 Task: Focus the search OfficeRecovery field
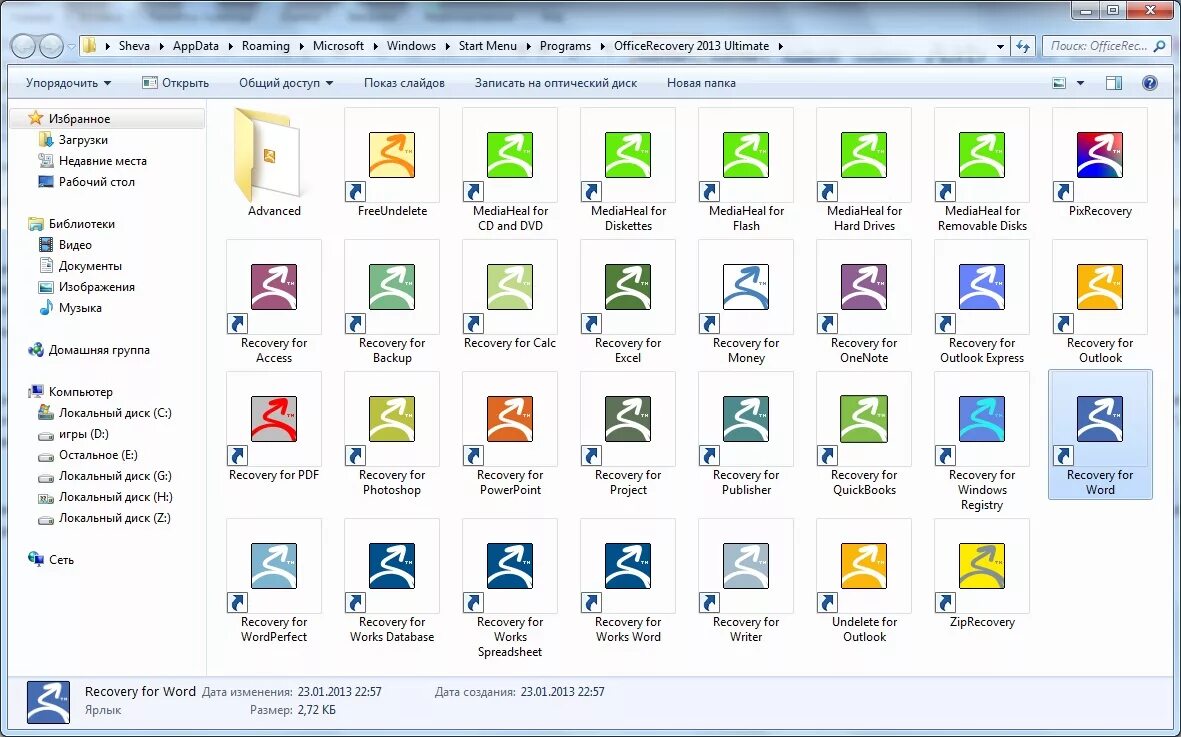(1106, 46)
